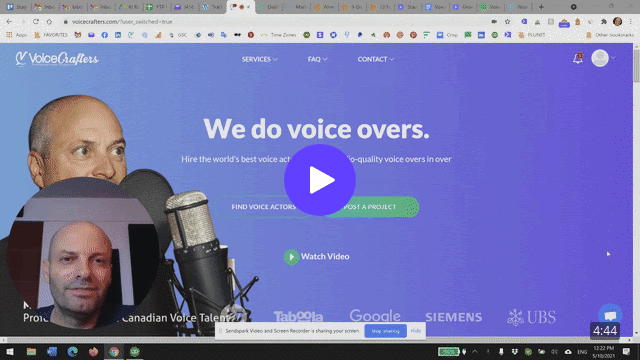Click the browser home icon
640x360 pixels.
pyautogui.click(x=49, y=21)
